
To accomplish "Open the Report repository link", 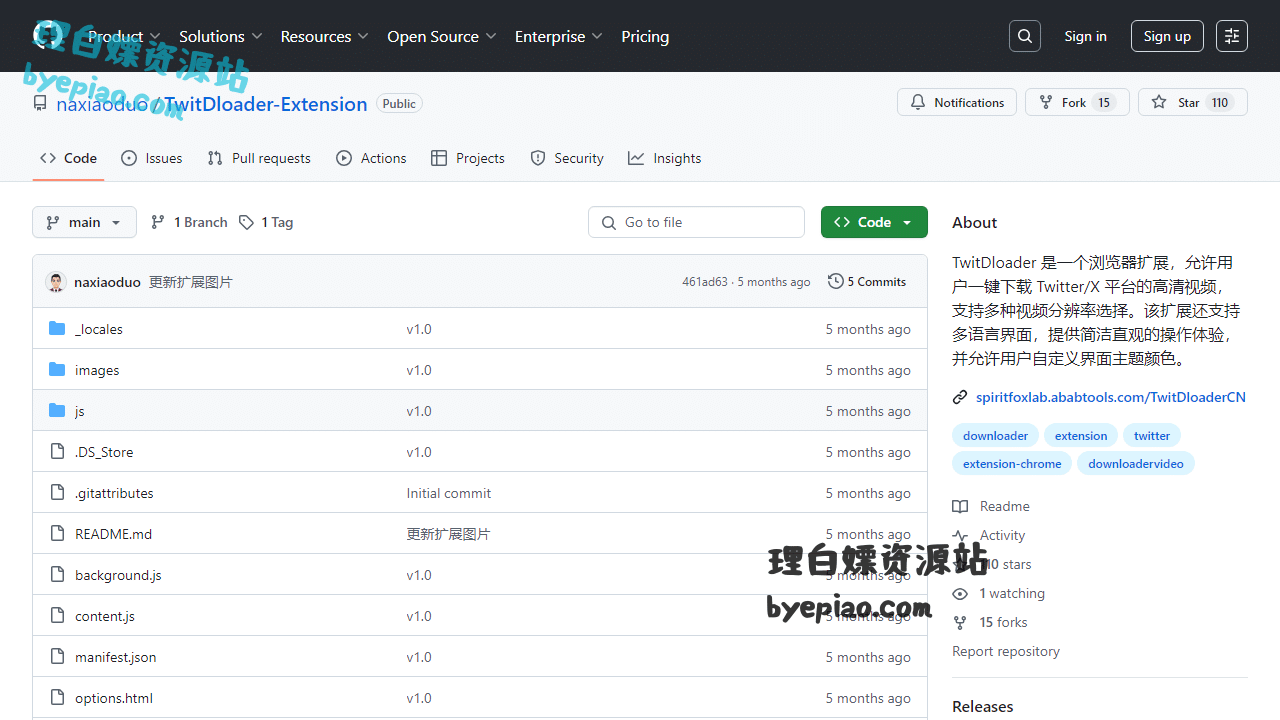I will pyautogui.click(x=1005, y=651).
